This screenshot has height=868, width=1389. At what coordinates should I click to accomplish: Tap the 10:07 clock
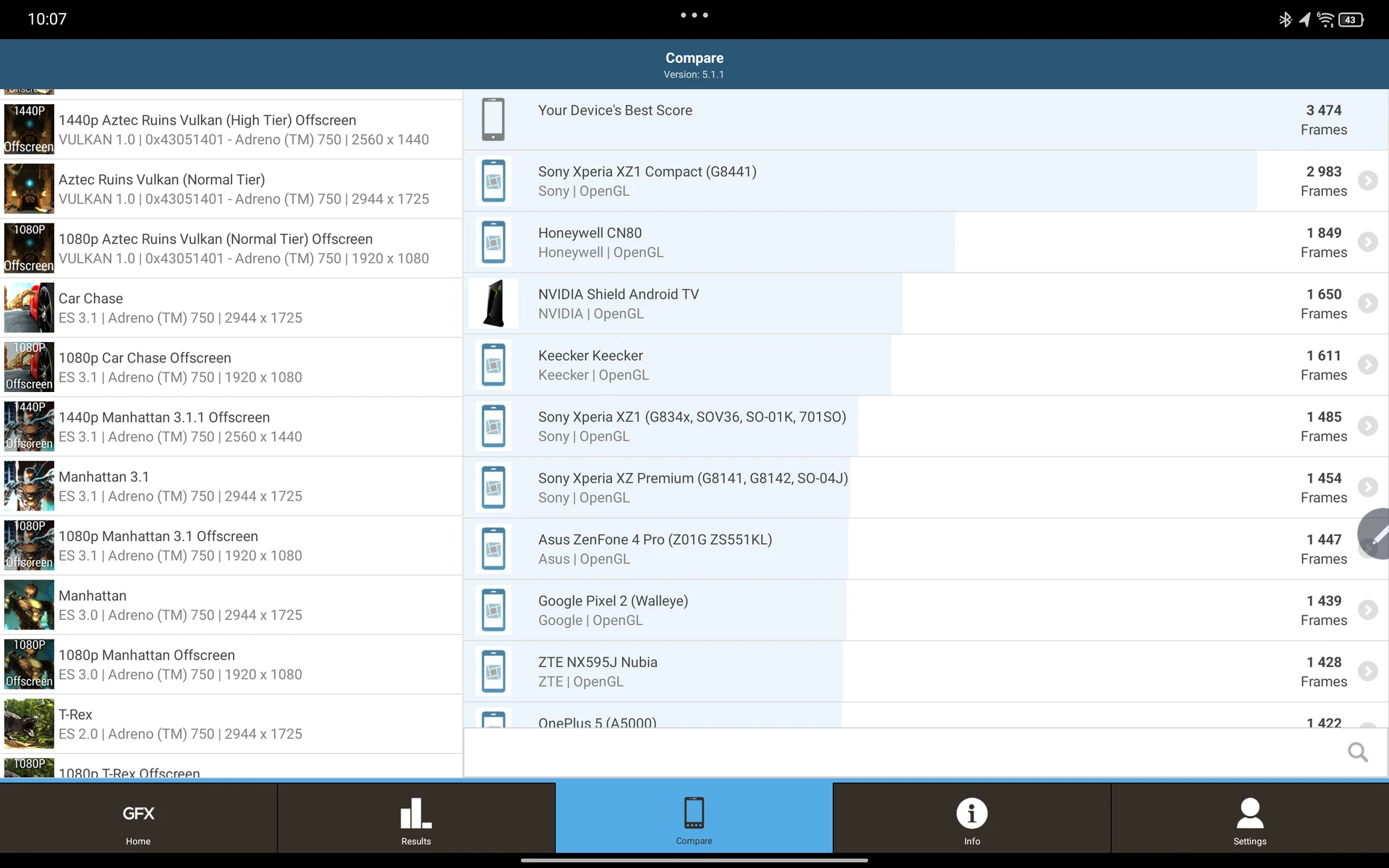point(47,19)
